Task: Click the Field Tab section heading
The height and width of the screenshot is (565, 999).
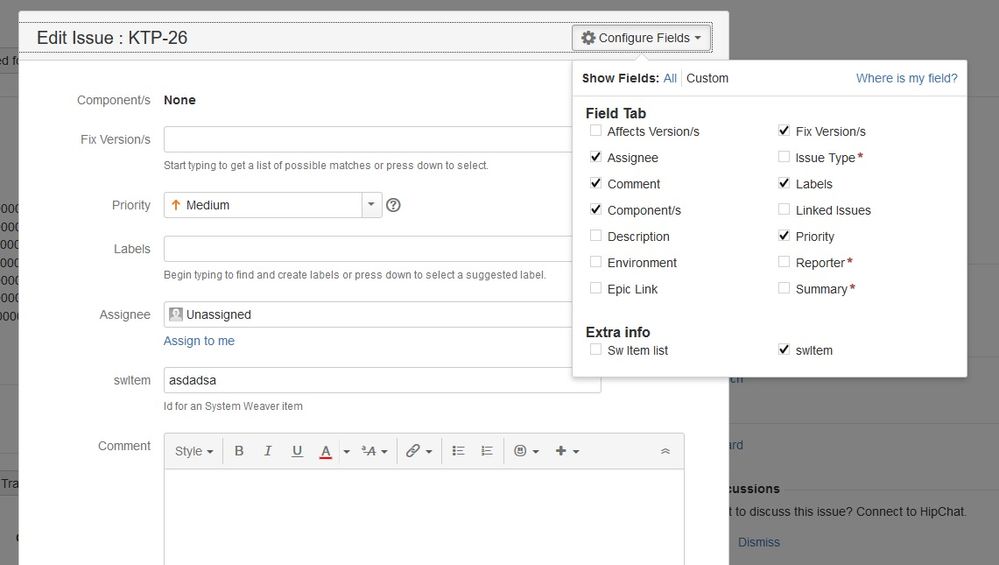Action: (x=615, y=113)
